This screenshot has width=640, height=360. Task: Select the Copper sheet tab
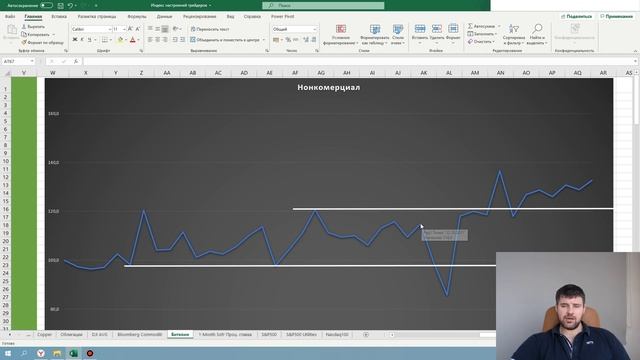coord(44,335)
